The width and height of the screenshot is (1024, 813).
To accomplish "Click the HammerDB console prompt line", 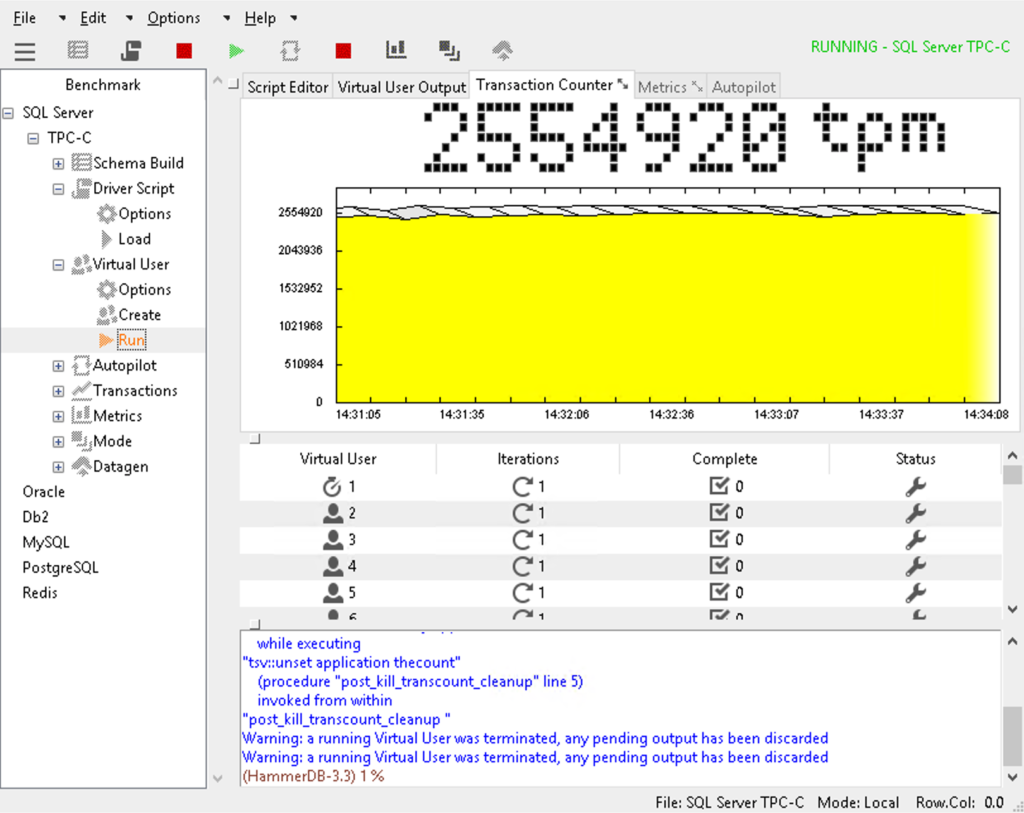I will tap(313, 776).
